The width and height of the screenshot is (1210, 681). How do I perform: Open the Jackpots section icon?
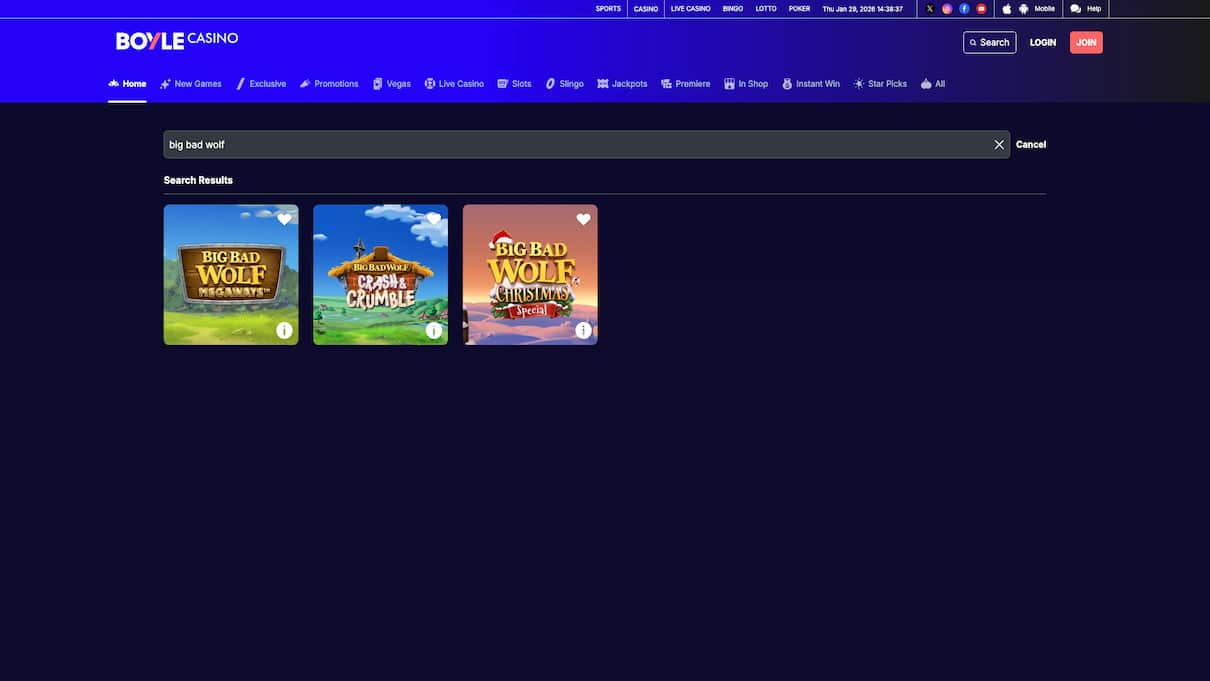(x=600, y=82)
